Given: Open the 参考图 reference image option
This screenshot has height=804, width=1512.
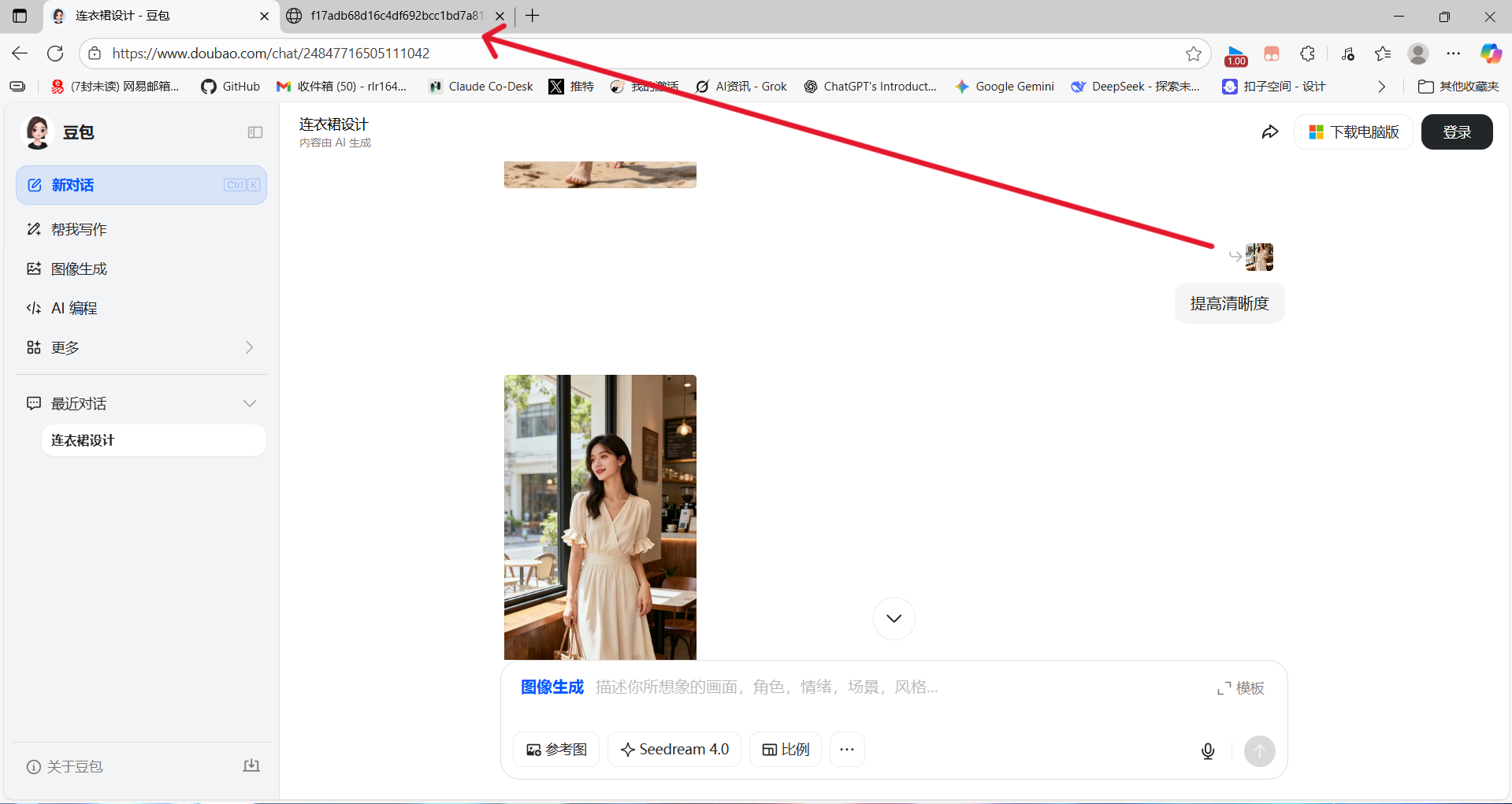Looking at the screenshot, I should [556, 750].
